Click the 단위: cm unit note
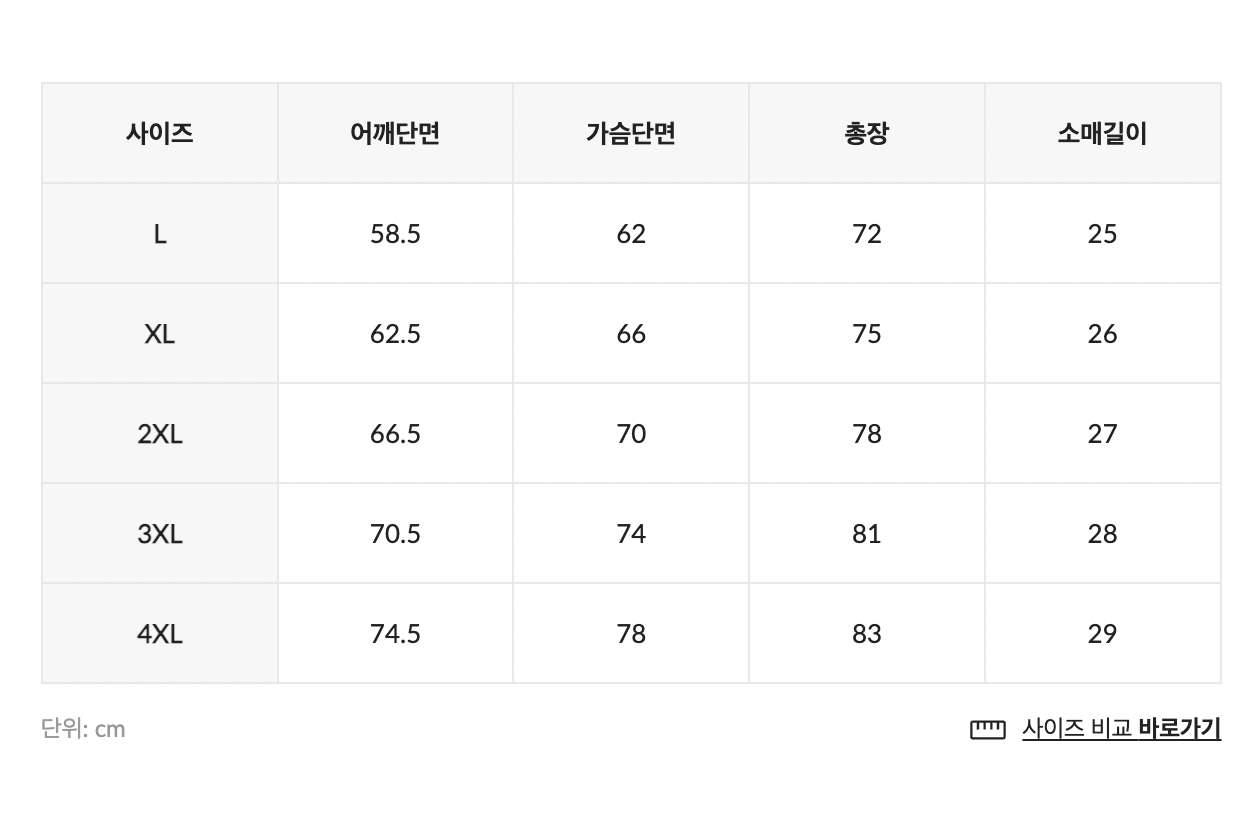 pyautogui.click(x=83, y=729)
